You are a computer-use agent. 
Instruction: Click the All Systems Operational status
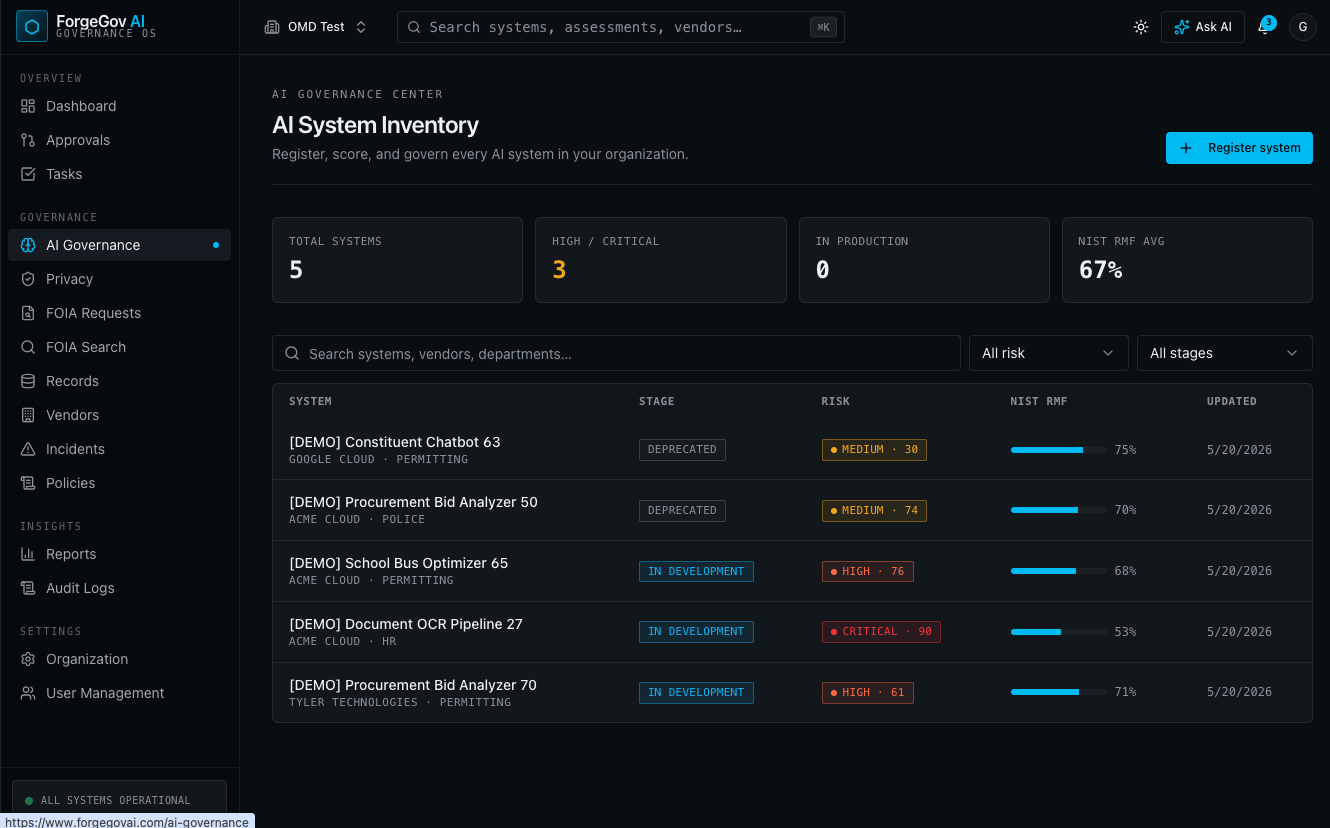coord(119,800)
